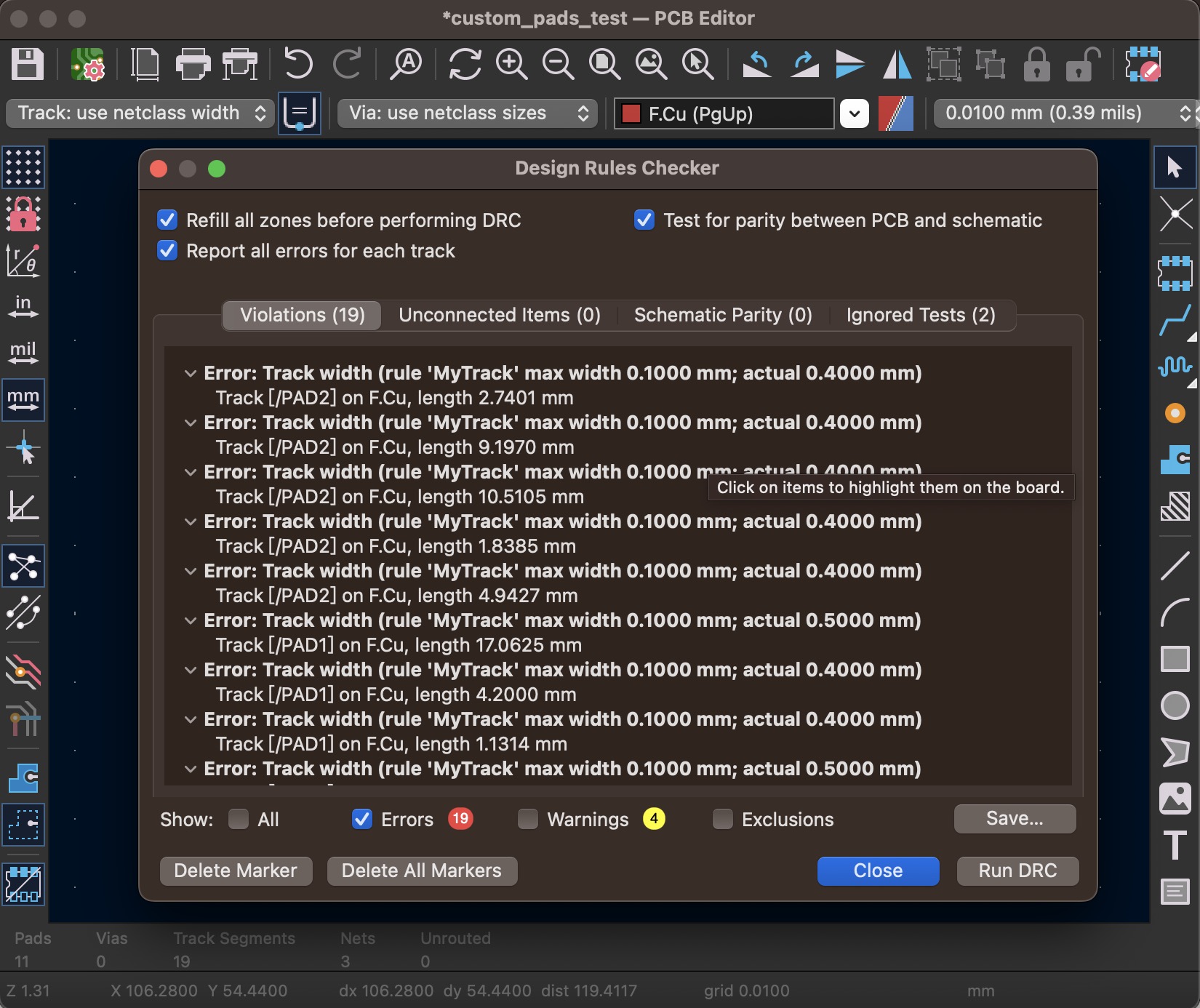
Task: Click the Delete Marker button
Action: [x=236, y=871]
